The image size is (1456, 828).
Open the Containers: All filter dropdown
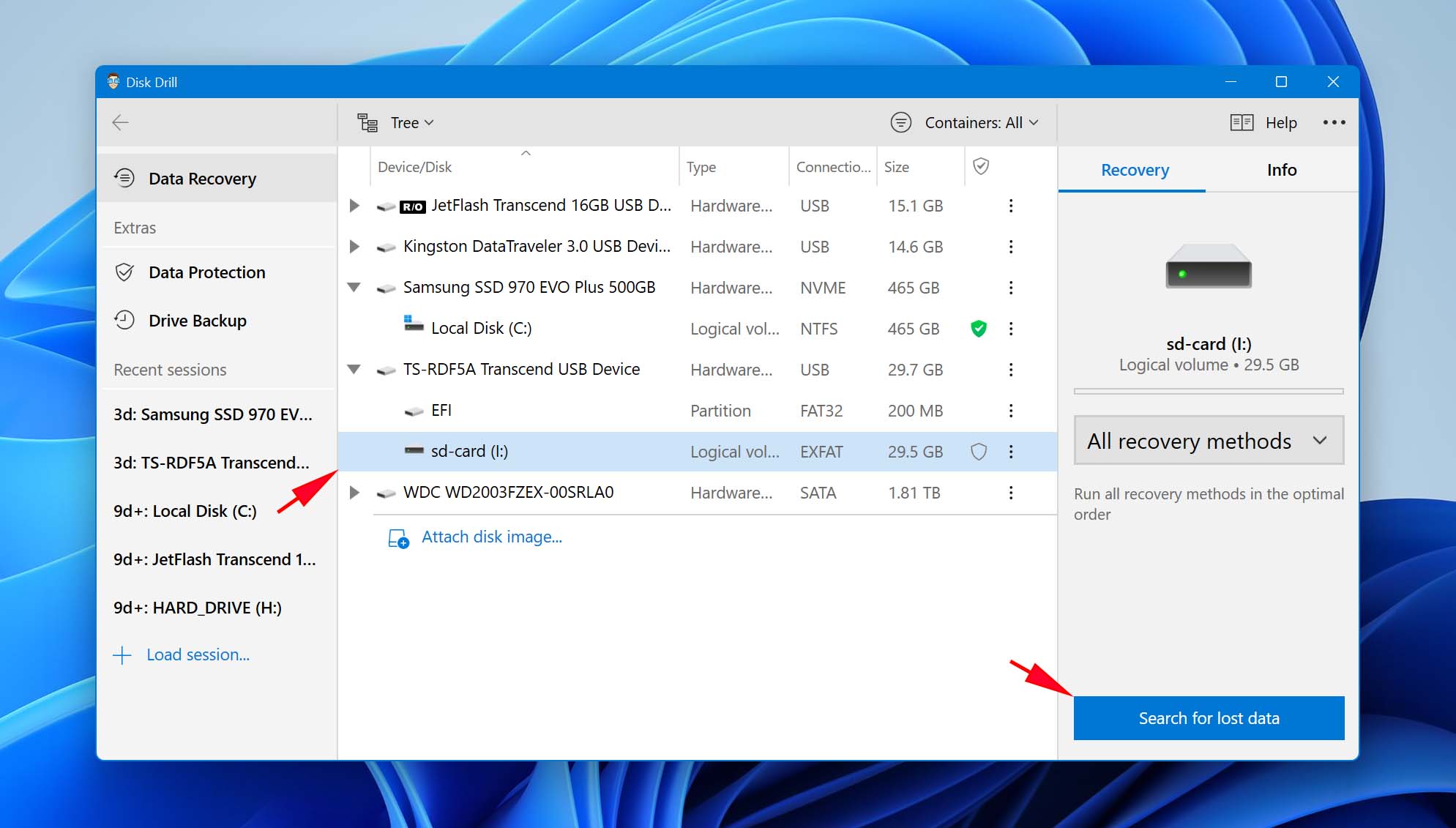coord(981,123)
